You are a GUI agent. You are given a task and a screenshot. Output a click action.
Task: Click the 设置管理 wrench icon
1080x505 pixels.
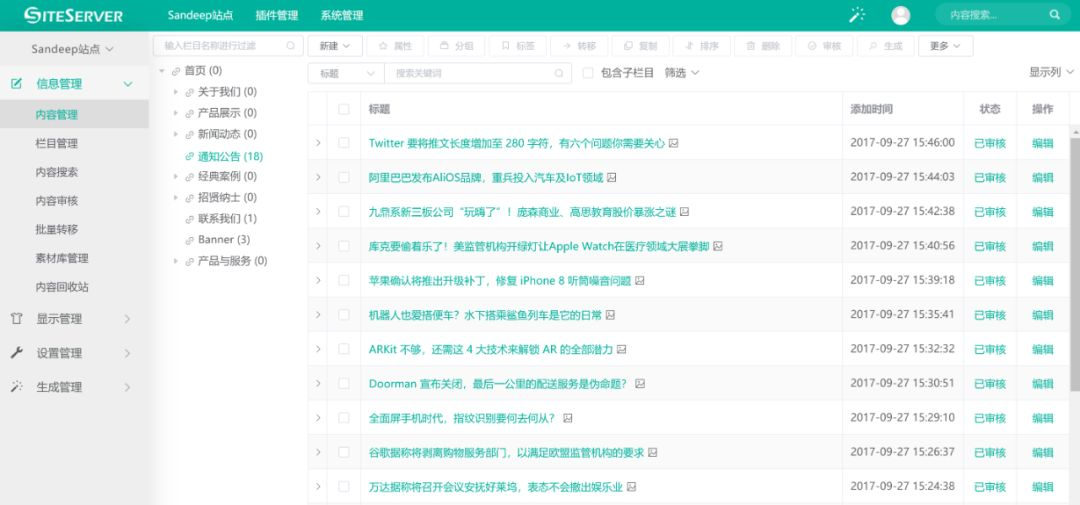click(x=17, y=352)
